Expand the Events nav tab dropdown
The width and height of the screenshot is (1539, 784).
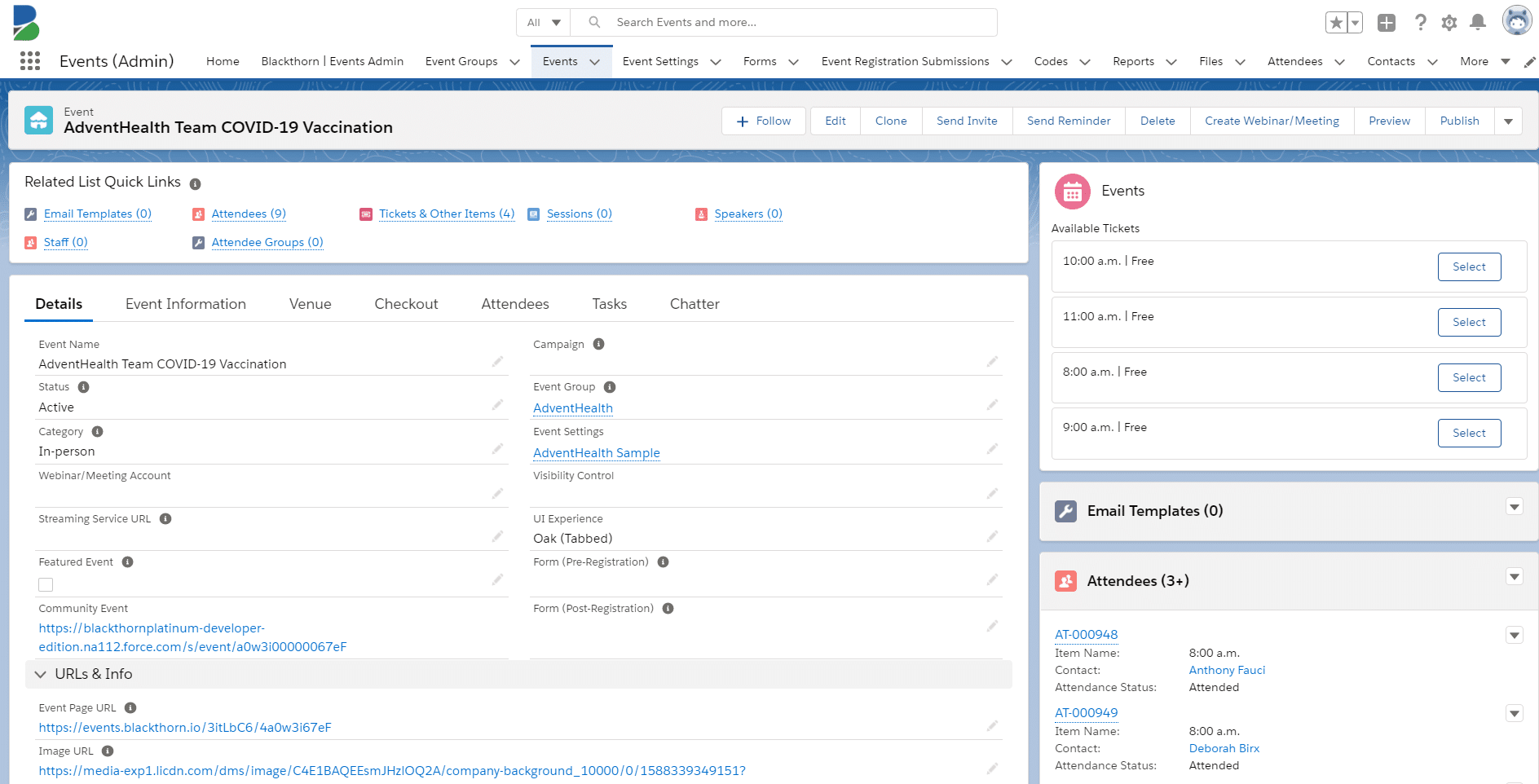click(x=594, y=62)
